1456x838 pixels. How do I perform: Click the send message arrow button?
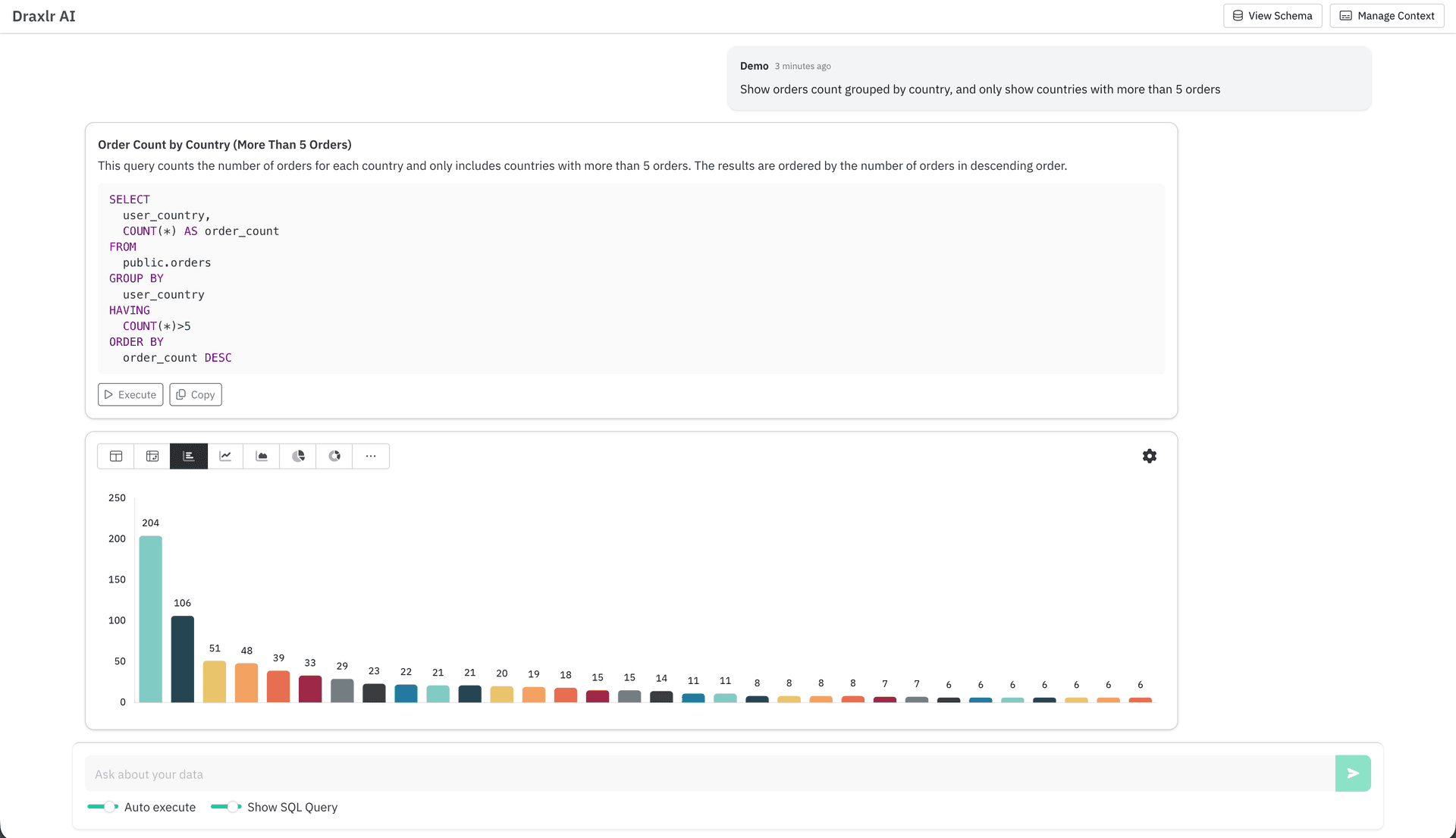1352,774
